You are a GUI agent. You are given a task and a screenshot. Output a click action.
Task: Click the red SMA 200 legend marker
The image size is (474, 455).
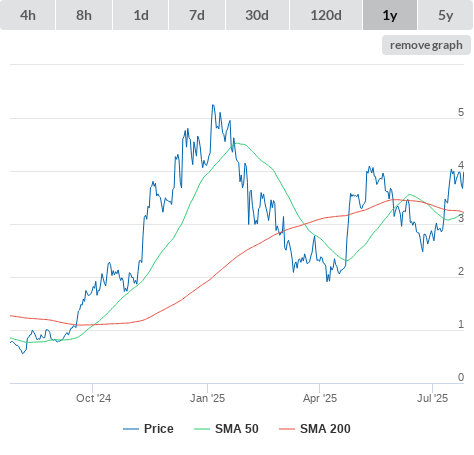pos(287,429)
